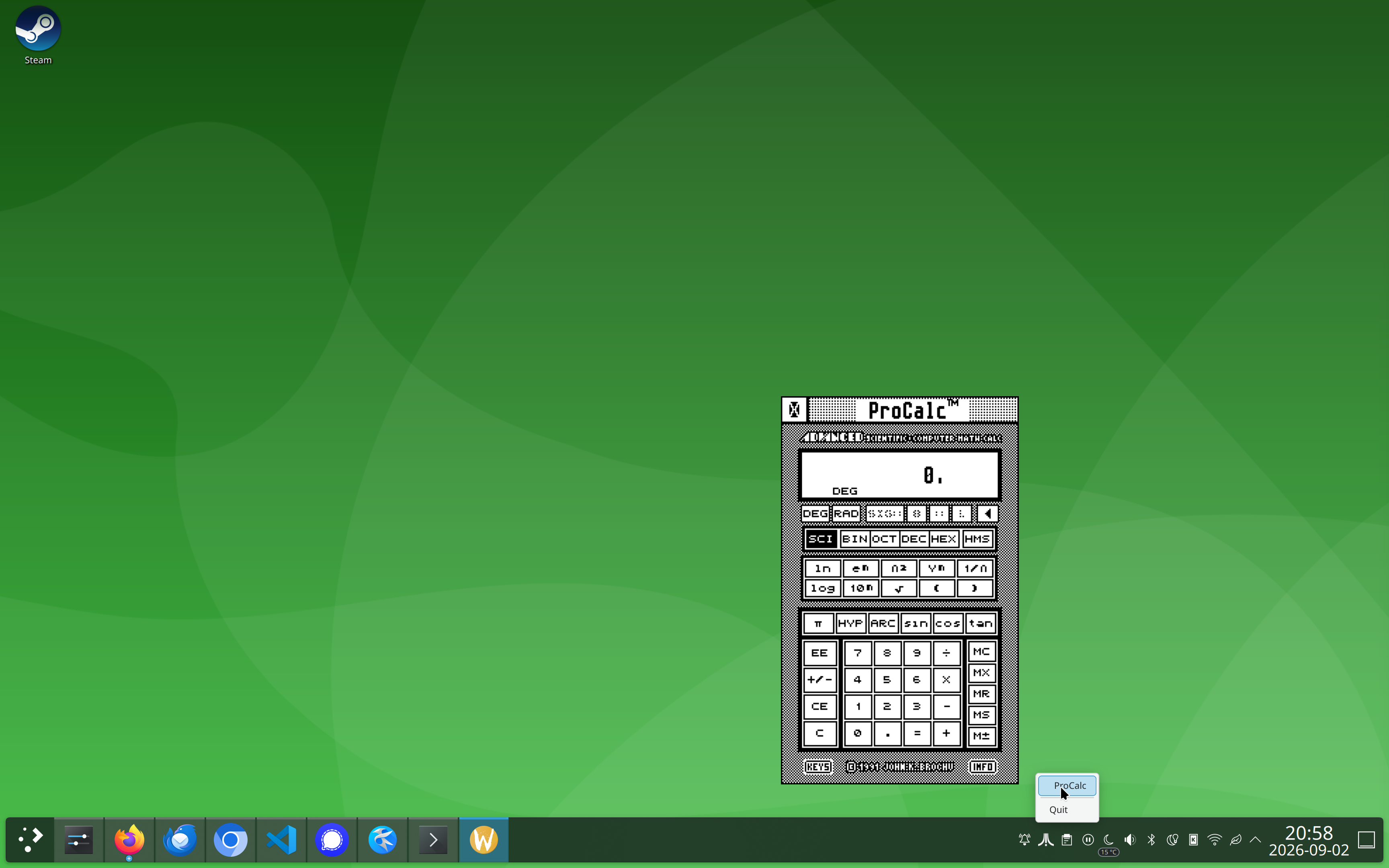This screenshot has height=868, width=1389.
Task: Select HEX number base
Action: (x=944, y=539)
